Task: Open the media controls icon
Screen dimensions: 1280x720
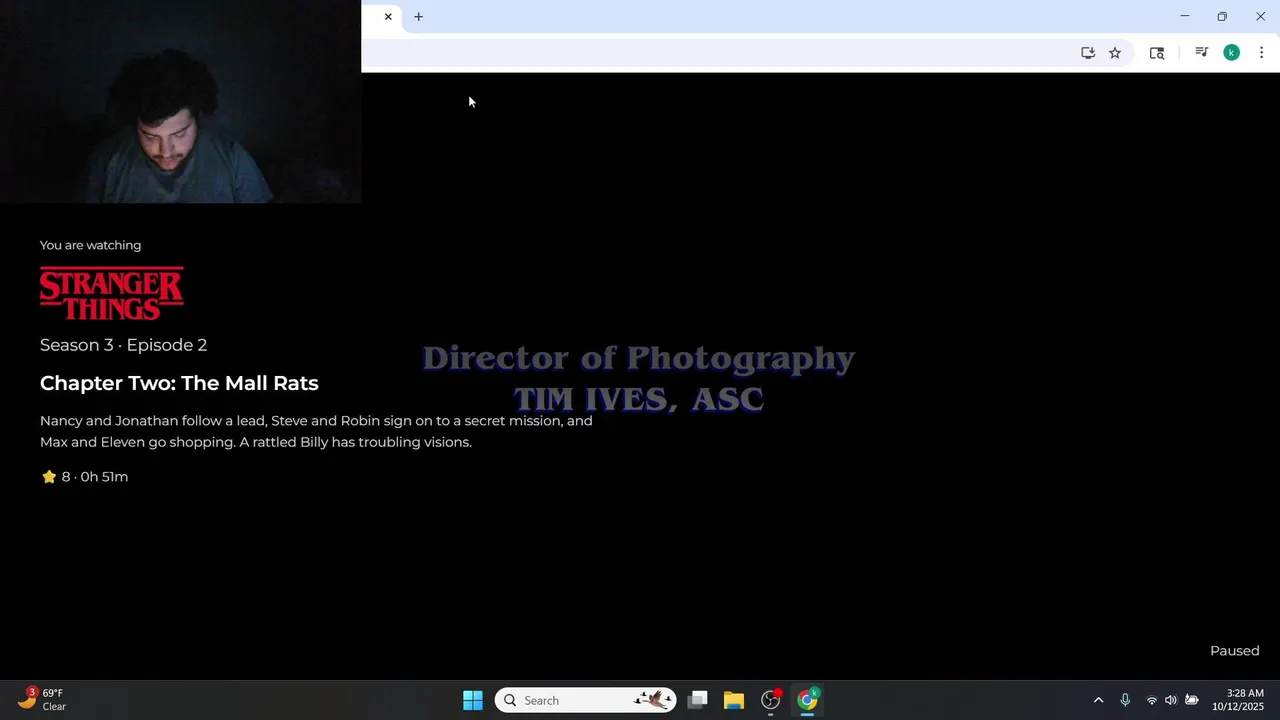Action: (x=1201, y=53)
